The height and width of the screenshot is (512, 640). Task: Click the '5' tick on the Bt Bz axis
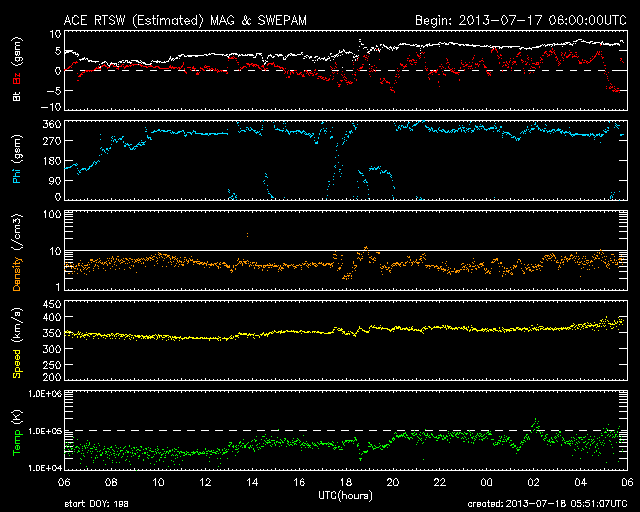coord(58,51)
